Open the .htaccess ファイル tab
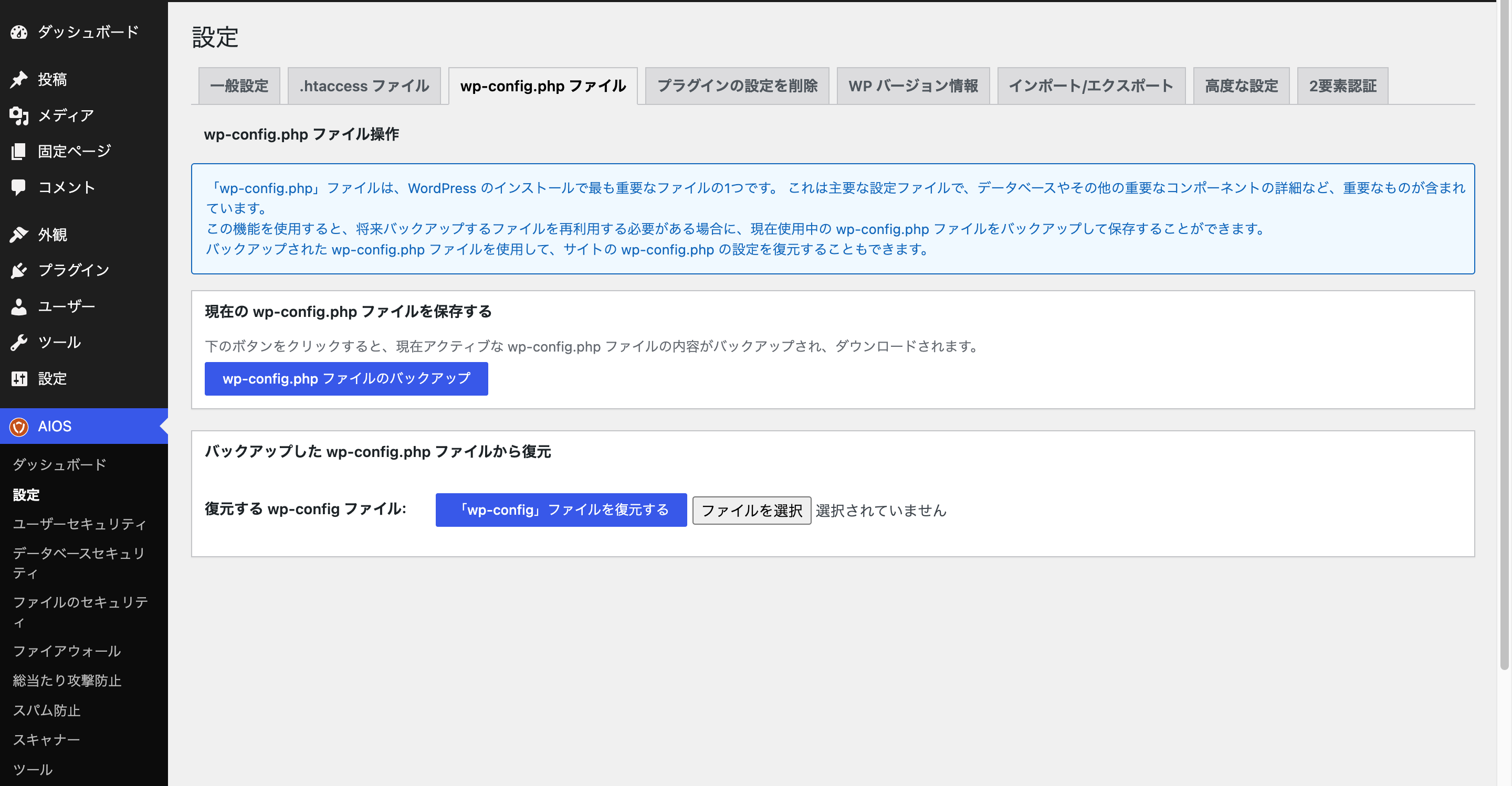The width and height of the screenshot is (1512, 786). pos(364,86)
